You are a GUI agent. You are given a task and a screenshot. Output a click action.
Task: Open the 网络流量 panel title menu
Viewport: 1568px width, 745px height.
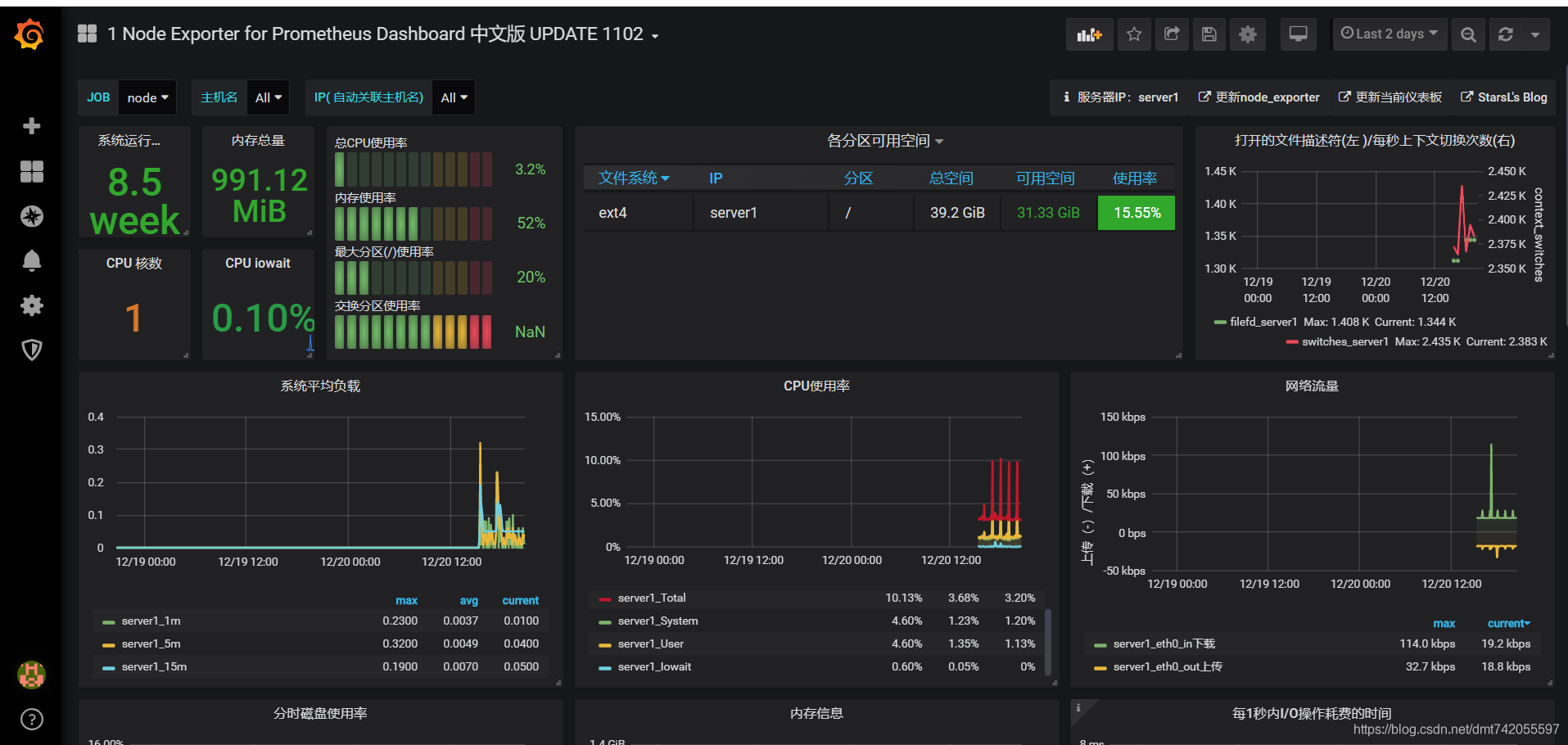(1312, 386)
